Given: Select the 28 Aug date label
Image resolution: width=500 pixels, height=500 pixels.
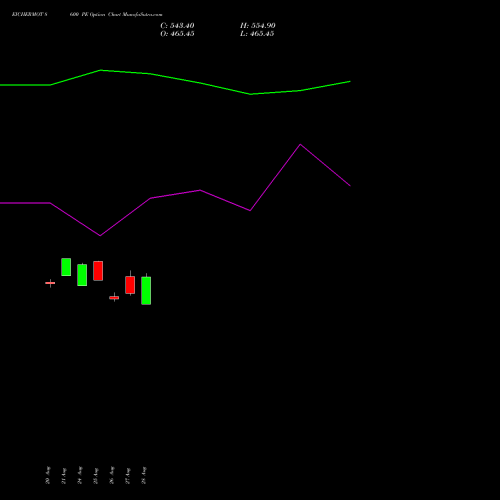Looking at the screenshot, I should 144,475.
